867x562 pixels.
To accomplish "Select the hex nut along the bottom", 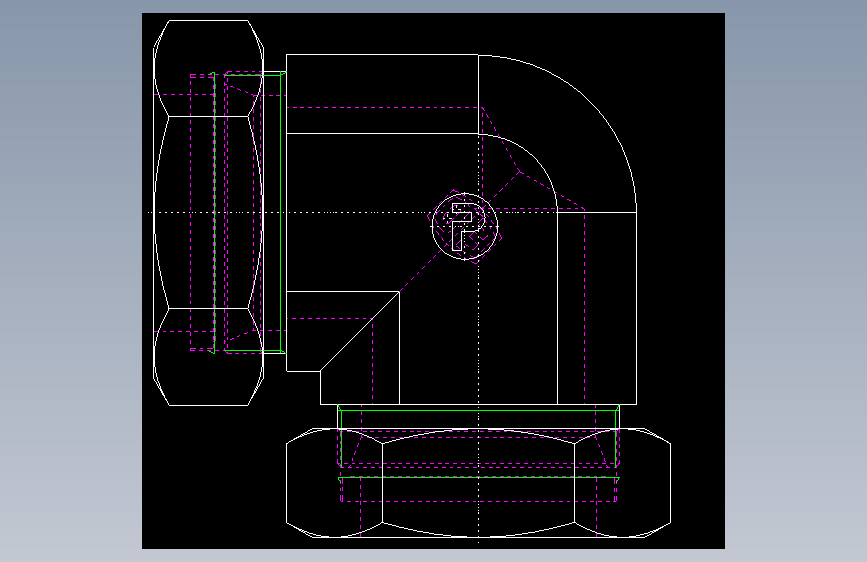I will 478,482.
